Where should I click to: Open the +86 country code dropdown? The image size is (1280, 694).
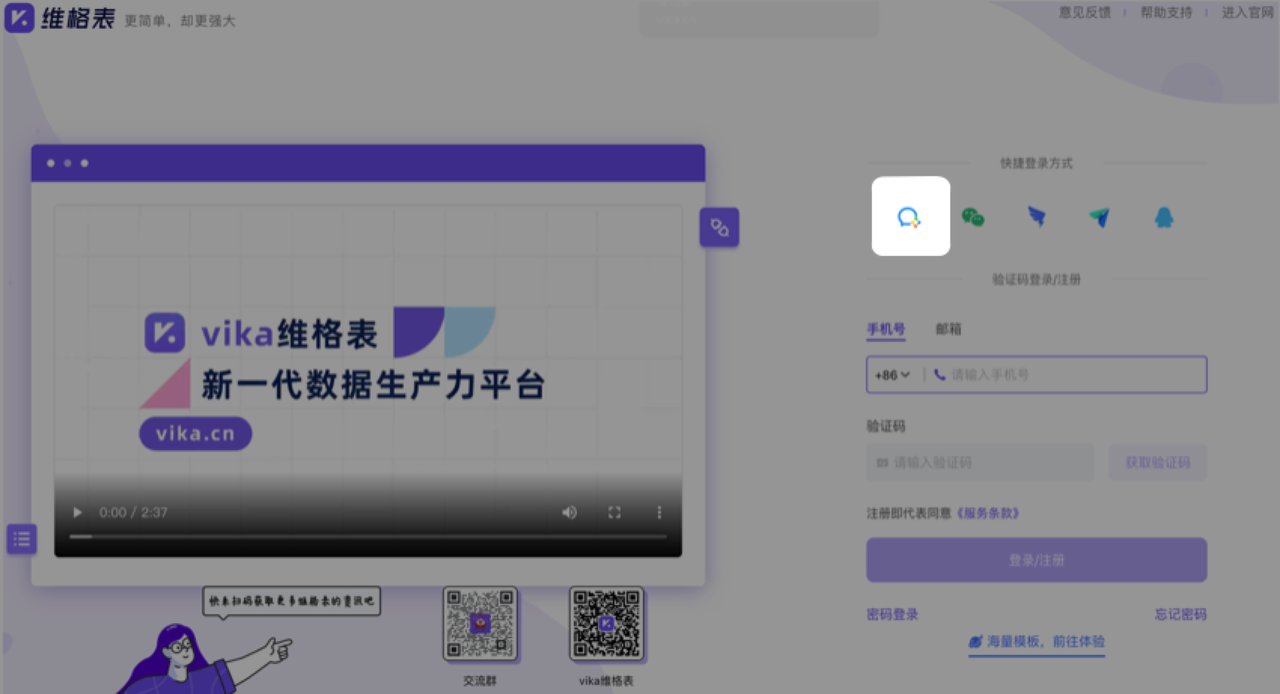[893, 375]
